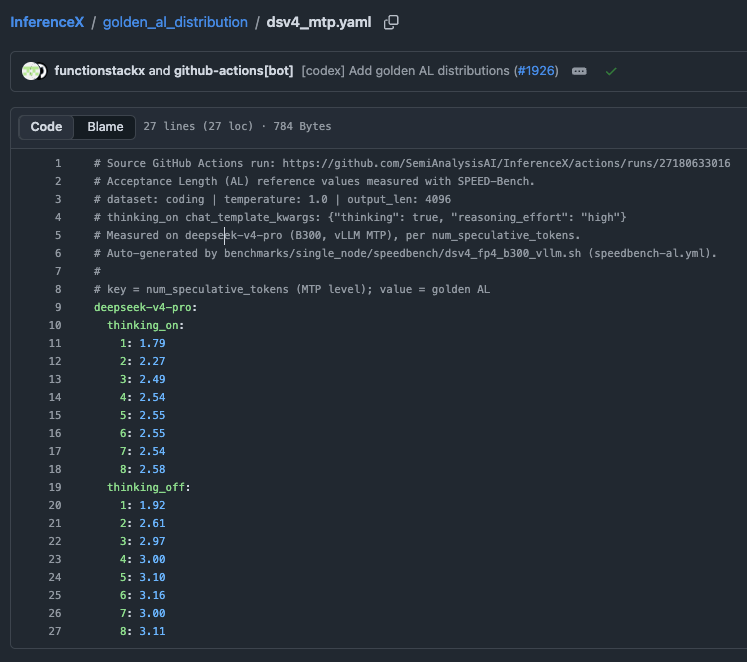The height and width of the screenshot is (662, 747).
Task: Click the 2.55 value on line 16
Action: (152, 433)
